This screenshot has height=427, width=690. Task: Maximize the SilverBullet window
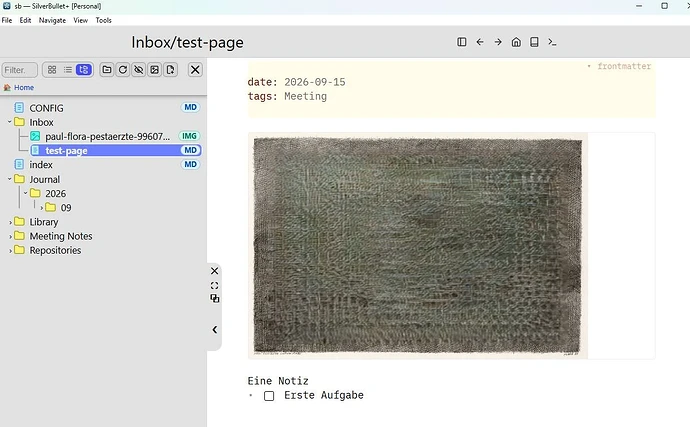click(x=664, y=6)
